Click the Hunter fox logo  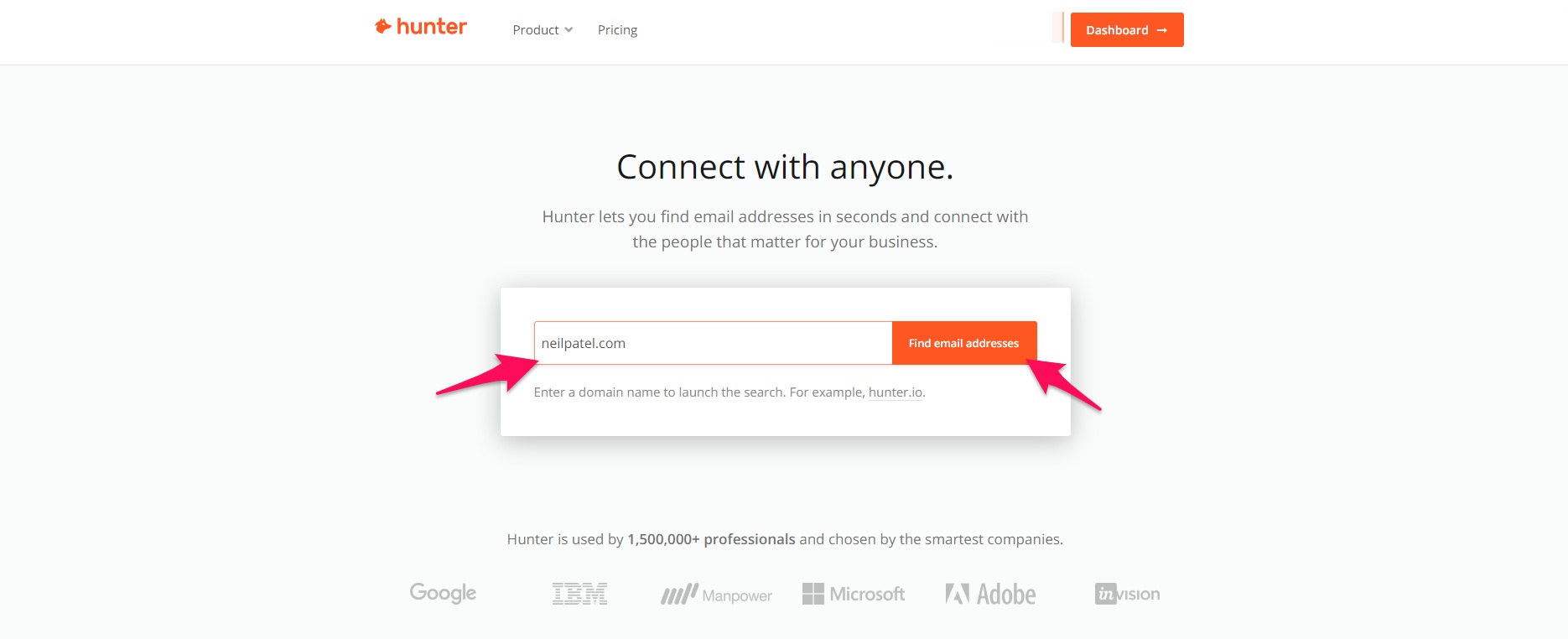tap(382, 25)
